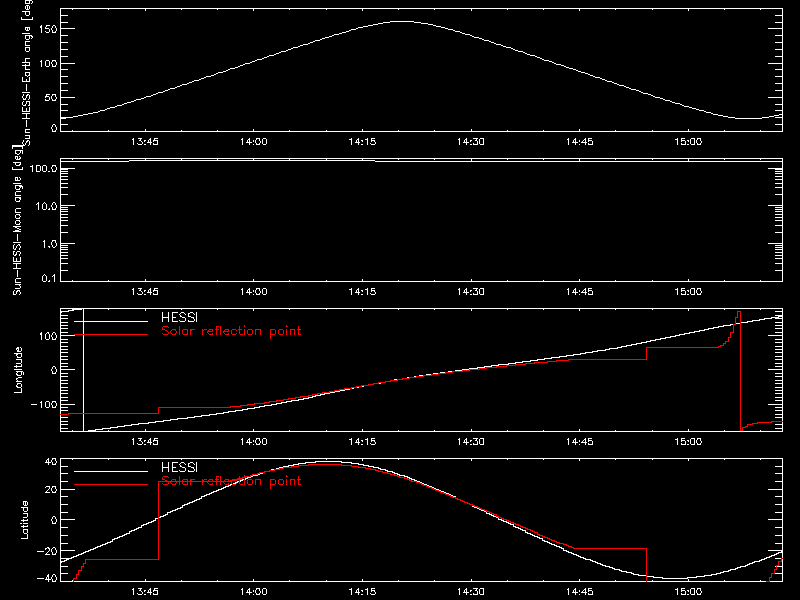Click the 14:00 time label under Longitude plot
This screenshot has width=800, height=600.
254,442
